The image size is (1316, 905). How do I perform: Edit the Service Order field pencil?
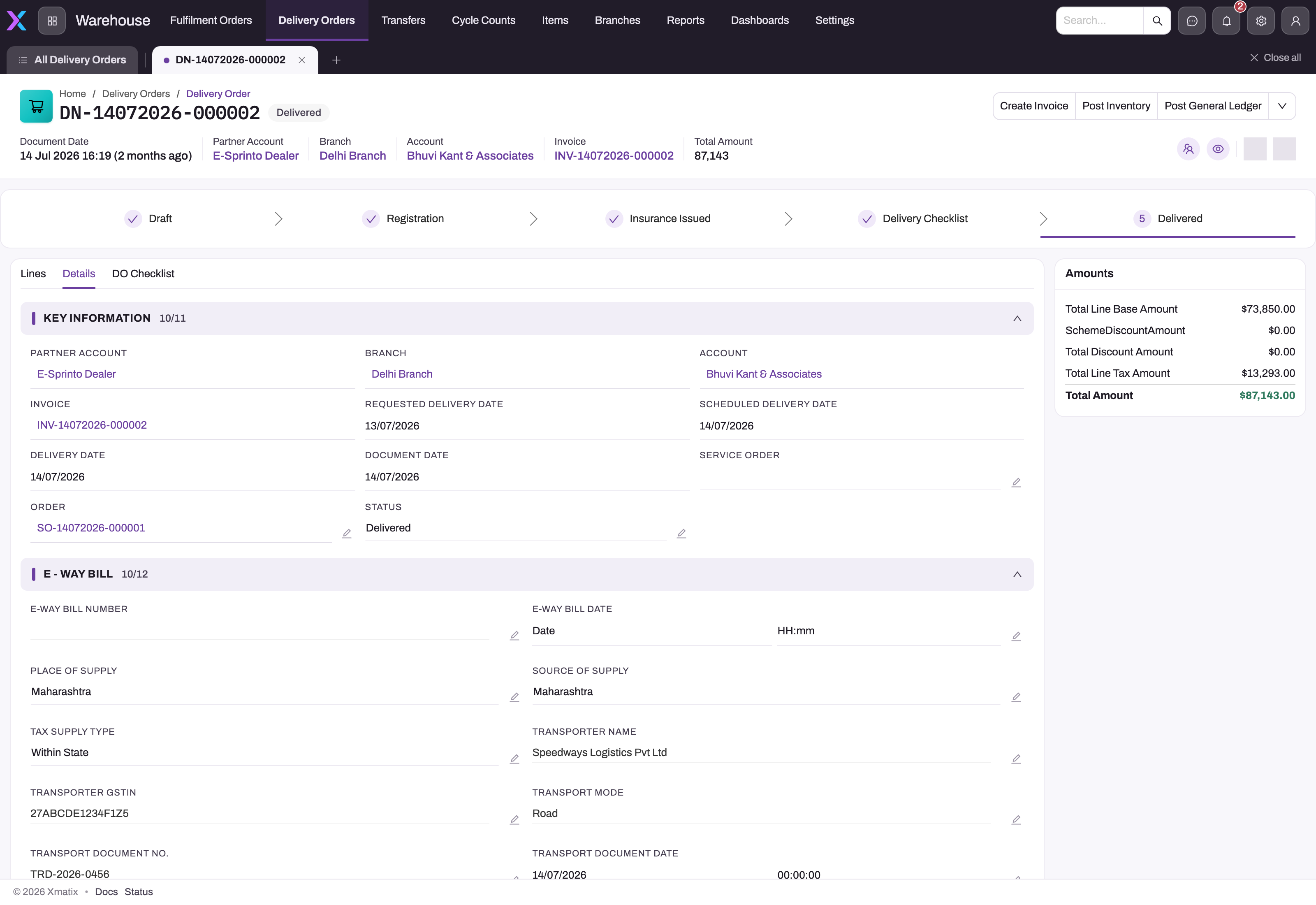[1016, 483]
